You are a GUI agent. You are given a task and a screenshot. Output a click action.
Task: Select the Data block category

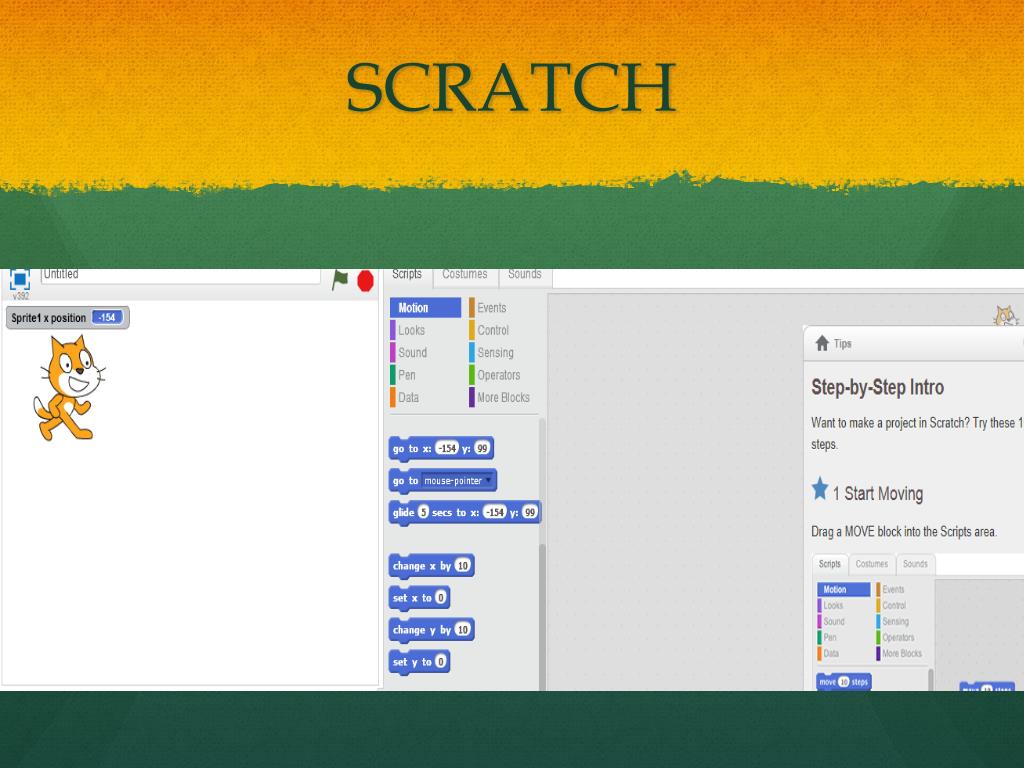408,397
